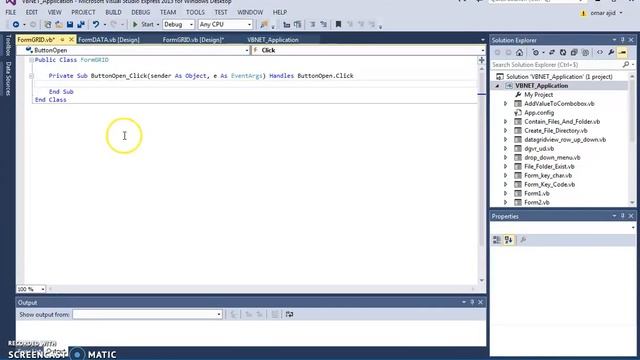Expand the Form1.vb tree node
Viewport: 640px width, 360px height.
pyautogui.click(x=505, y=193)
